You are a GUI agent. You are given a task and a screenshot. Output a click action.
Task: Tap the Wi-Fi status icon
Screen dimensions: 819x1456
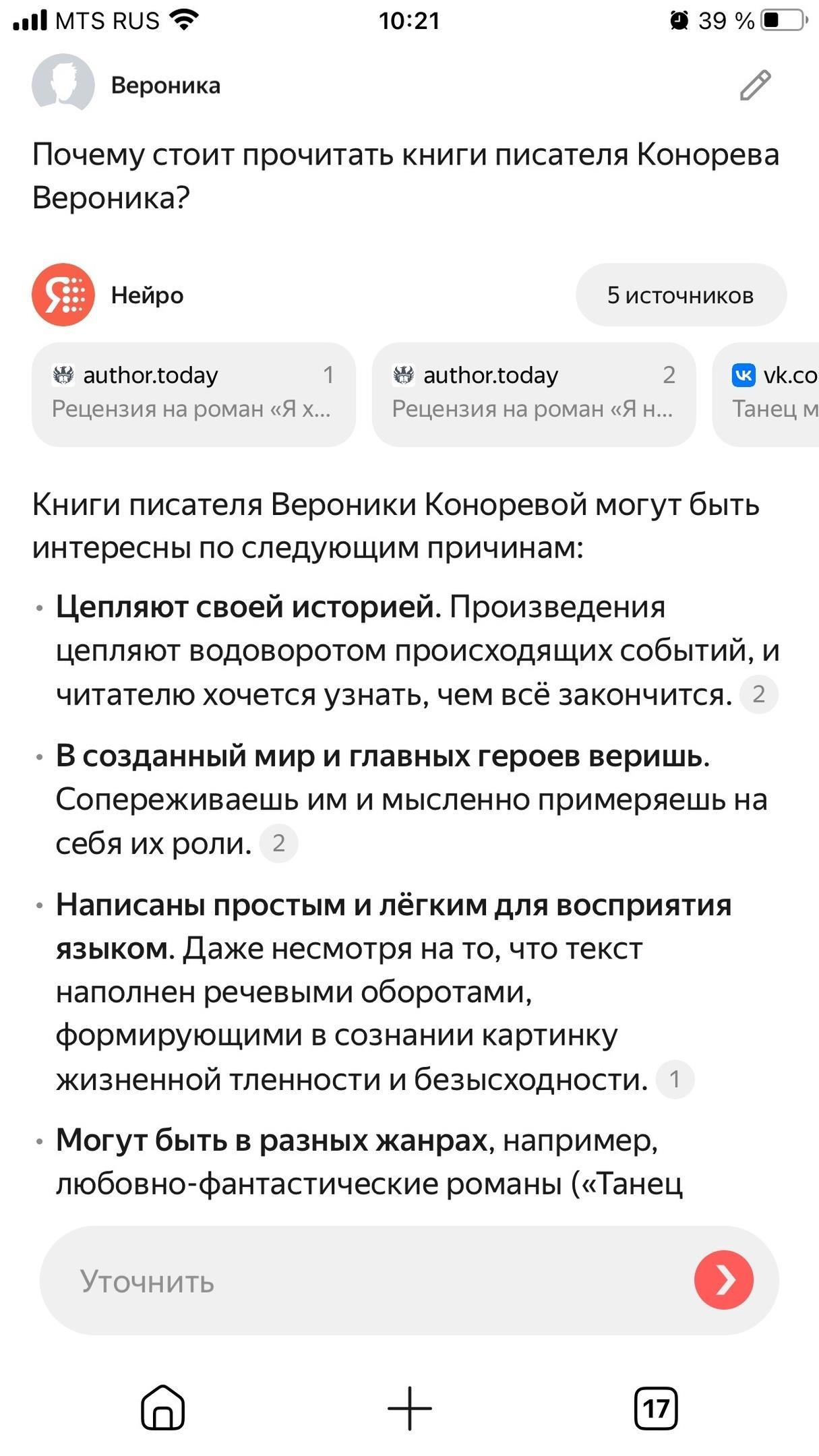point(183,20)
